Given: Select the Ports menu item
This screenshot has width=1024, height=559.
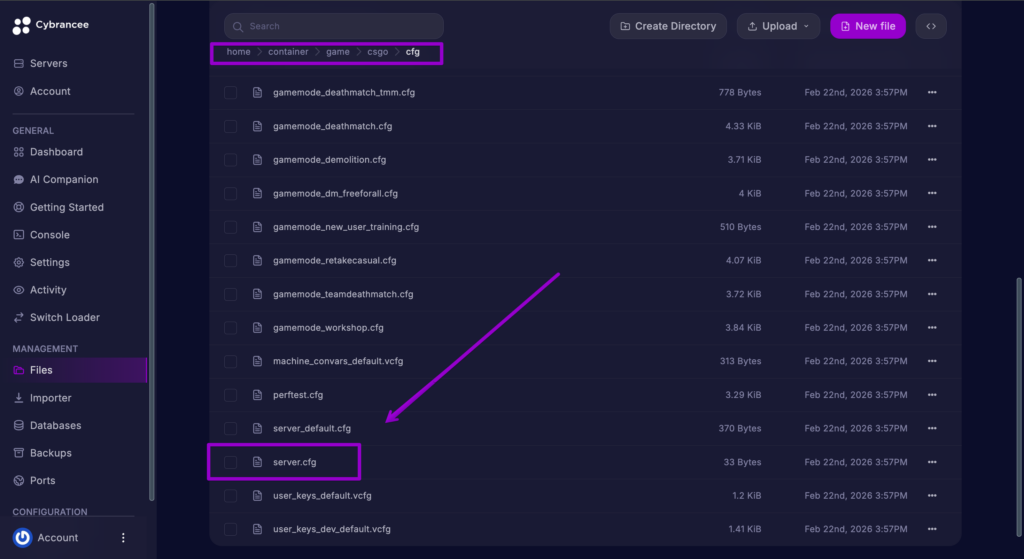Looking at the screenshot, I should click(42, 481).
